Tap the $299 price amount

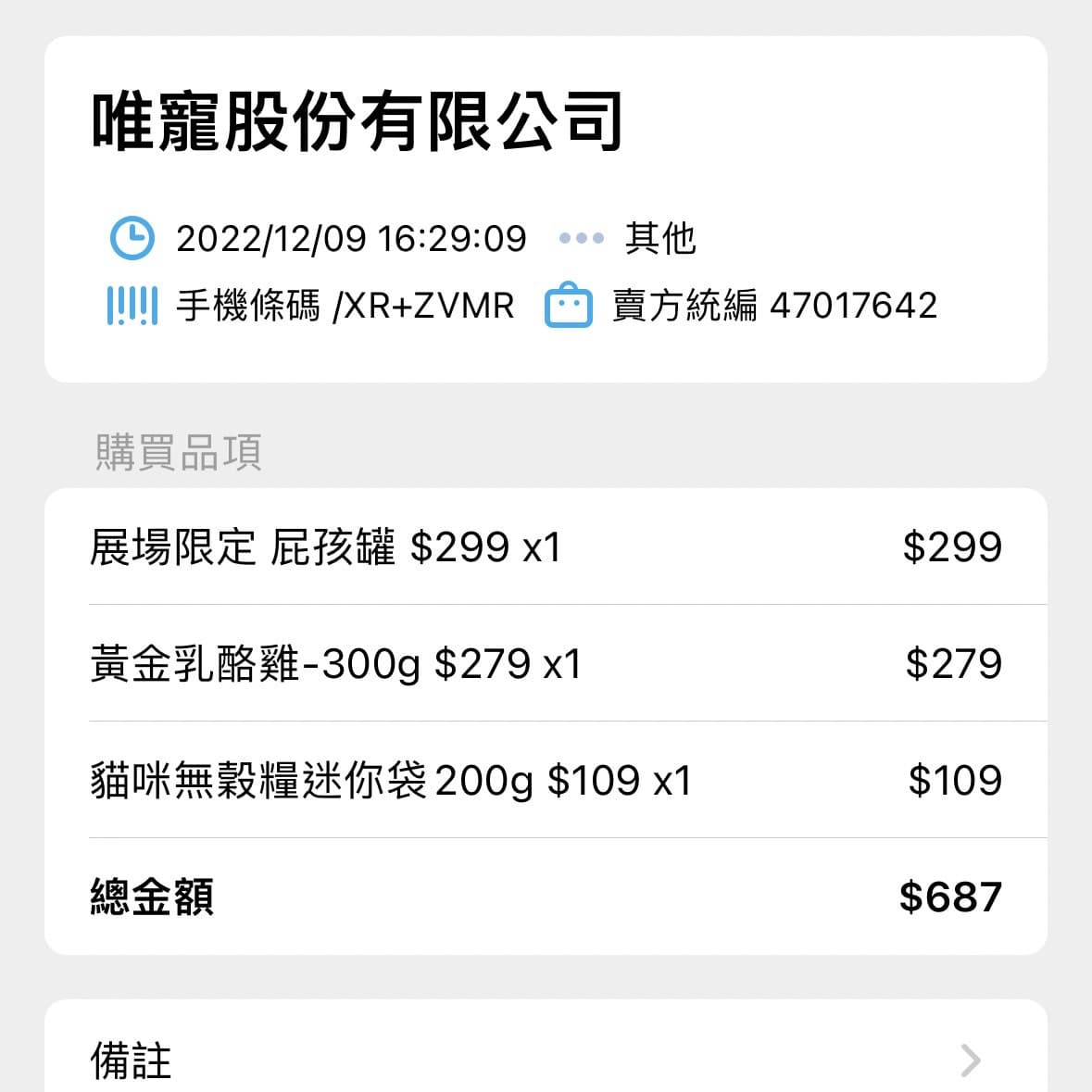pyautogui.click(x=952, y=547)
